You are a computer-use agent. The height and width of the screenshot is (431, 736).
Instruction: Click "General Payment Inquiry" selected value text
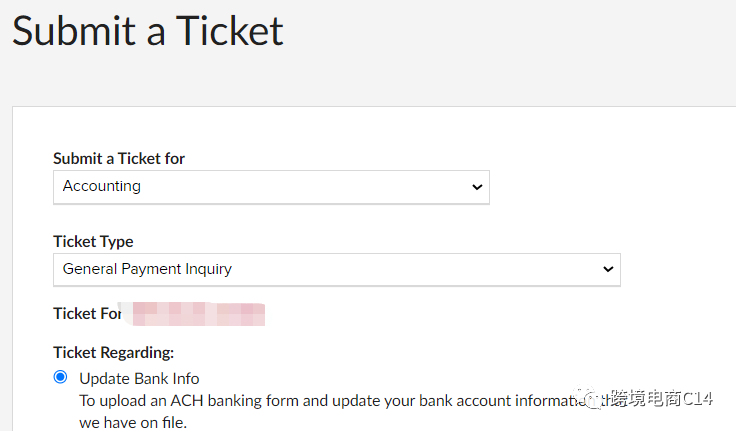(147, 269)
